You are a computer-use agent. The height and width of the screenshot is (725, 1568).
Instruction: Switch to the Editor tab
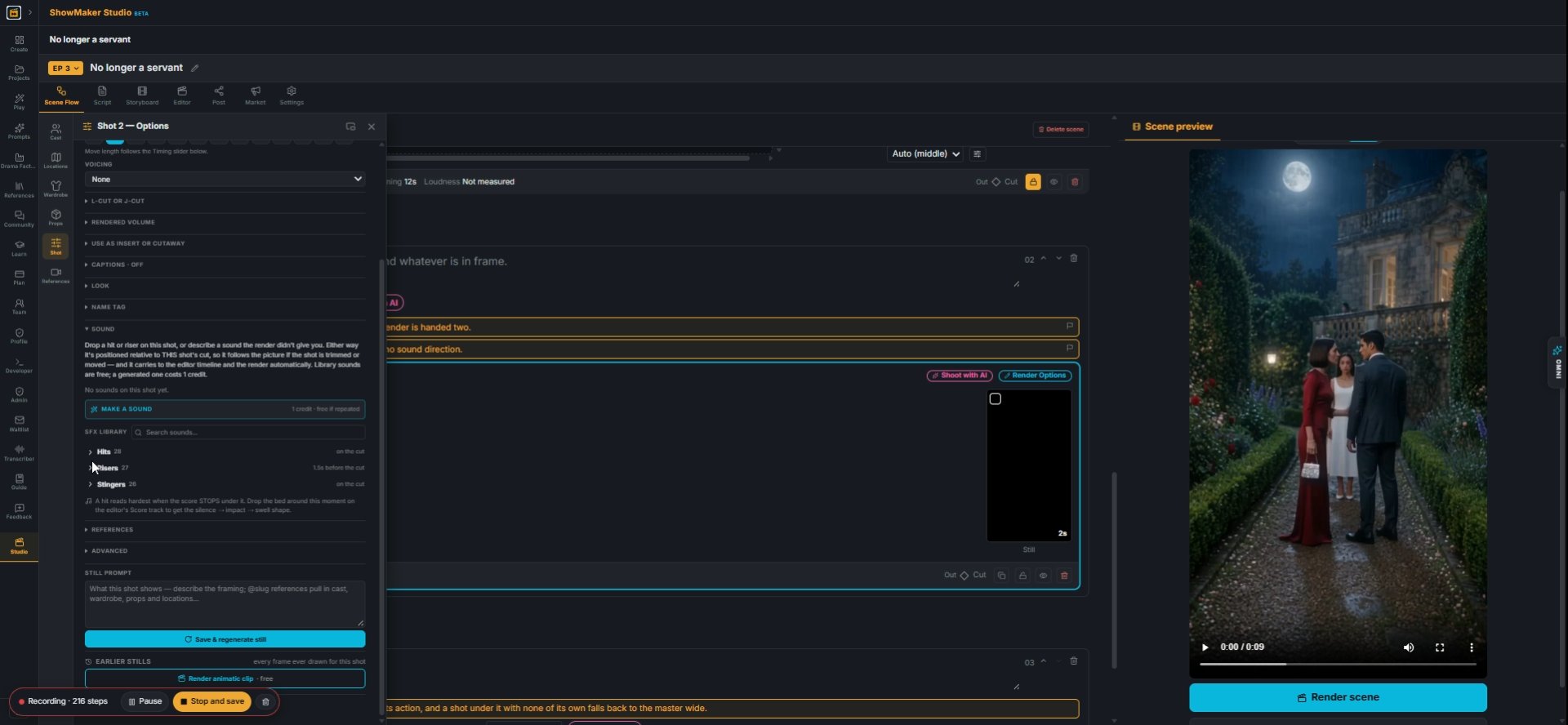click(182, 96)
